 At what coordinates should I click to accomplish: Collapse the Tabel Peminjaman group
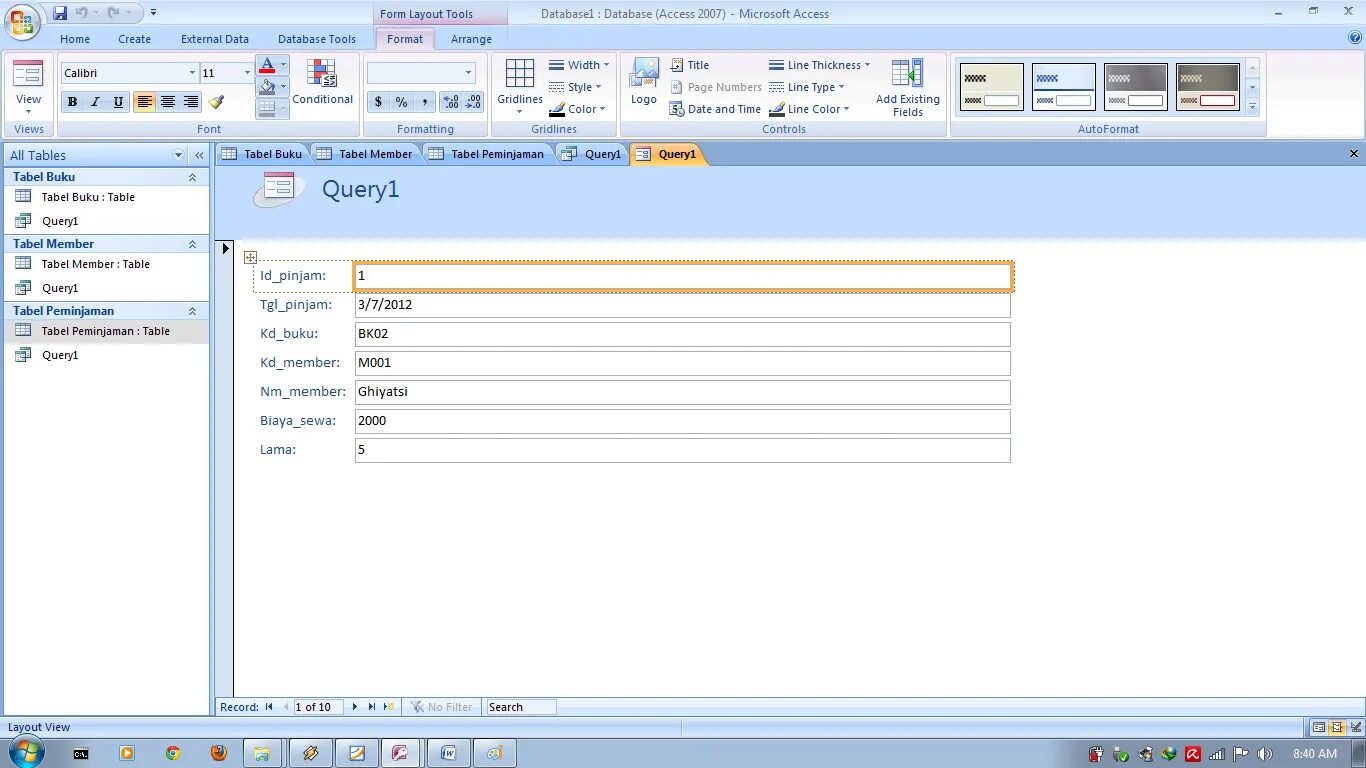193,311
